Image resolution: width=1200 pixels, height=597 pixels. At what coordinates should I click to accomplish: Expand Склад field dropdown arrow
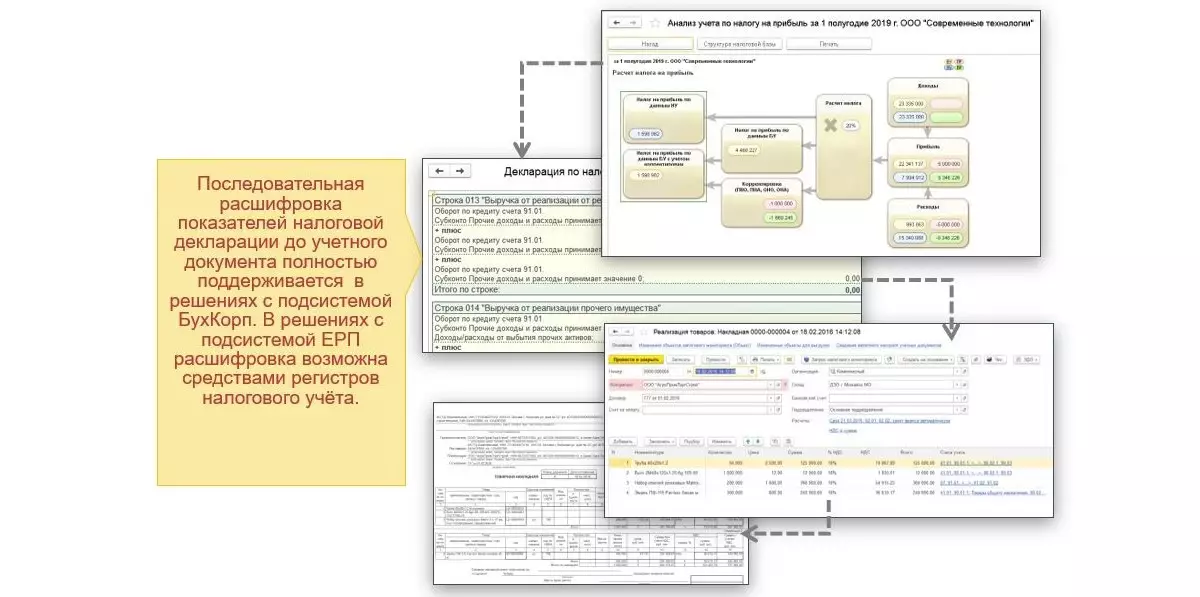coord(957,385)
